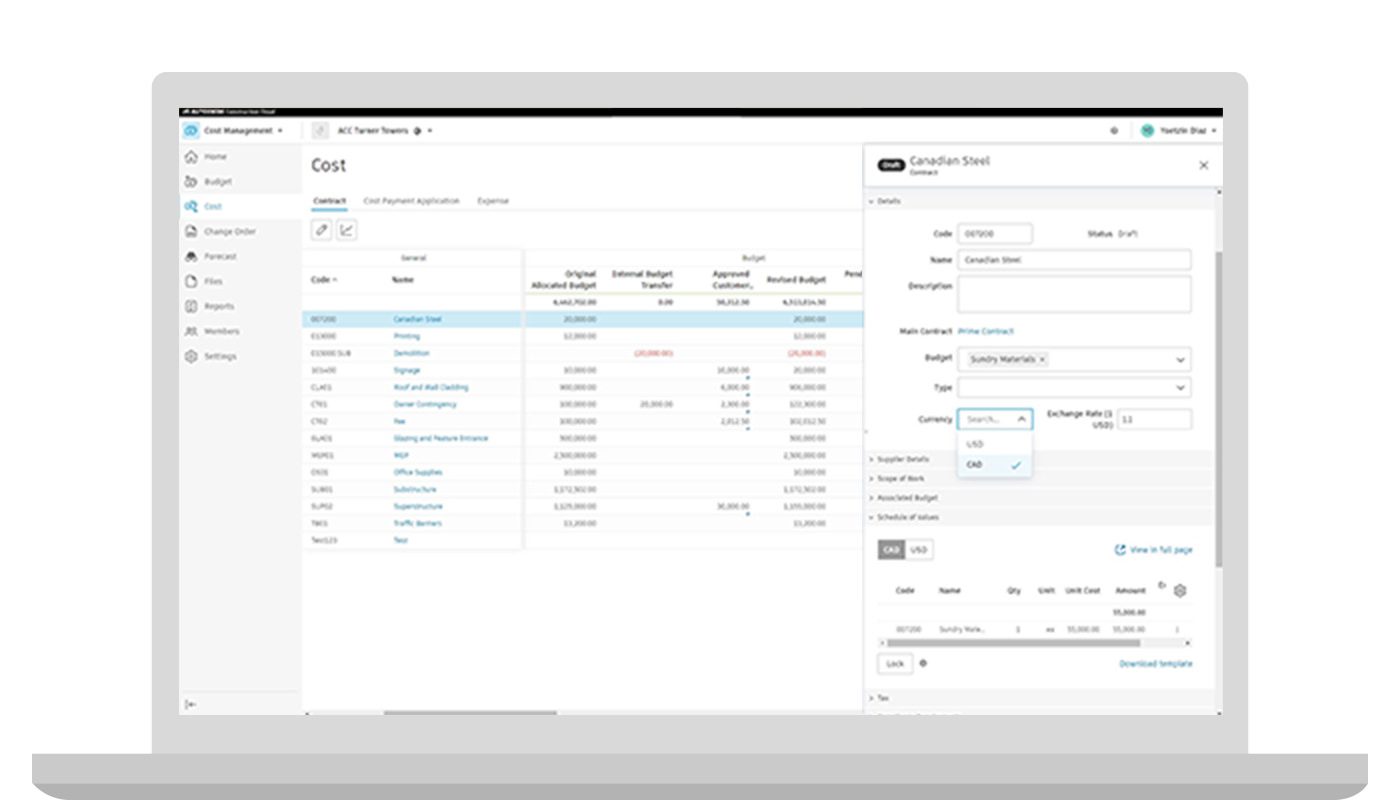Open the Budget dropdown arrow
This screenshot has width=1400, height=800.
pyautogui.click(x=1180, y=360)
